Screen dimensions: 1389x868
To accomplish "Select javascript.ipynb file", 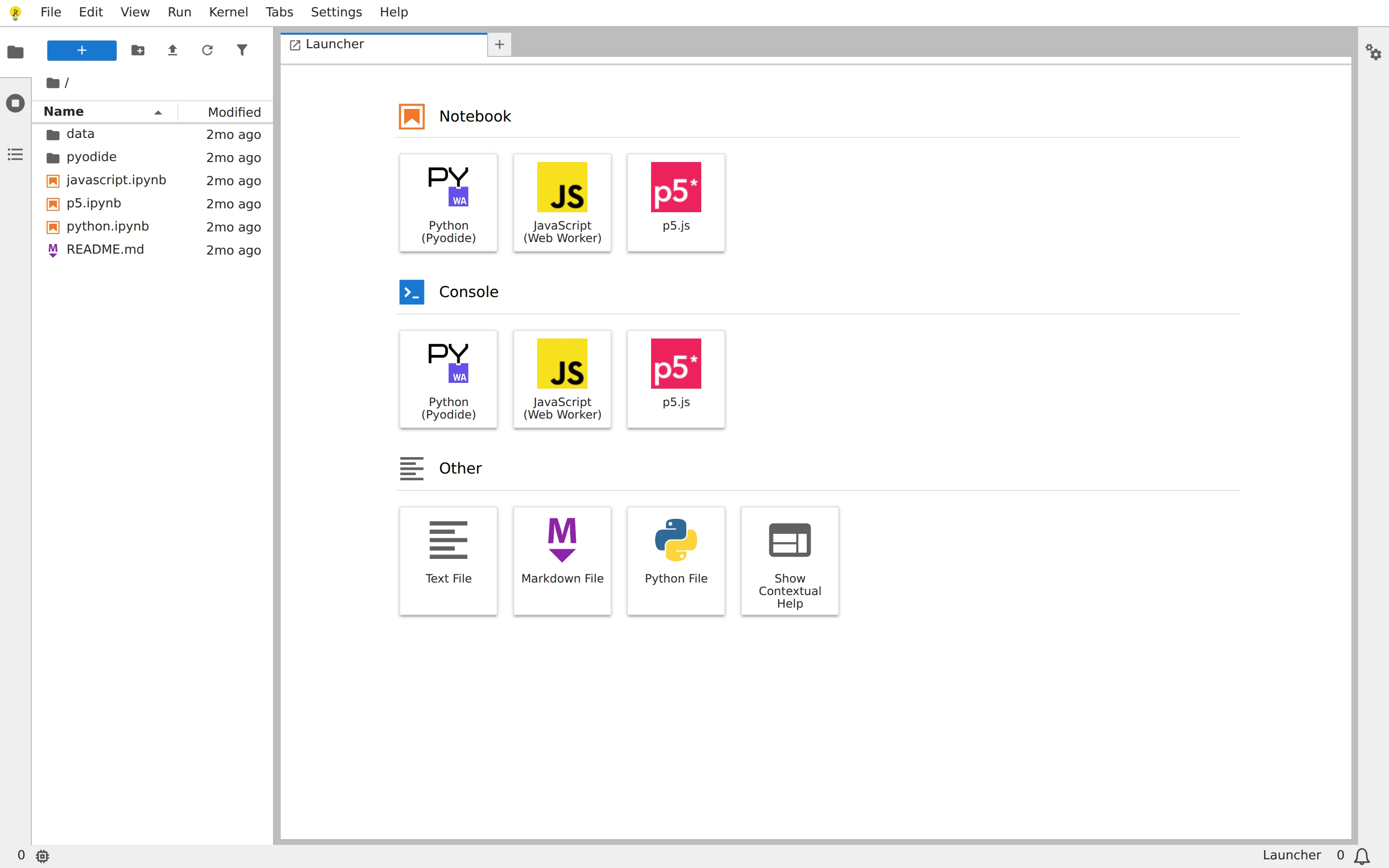I will pos(152,180).
